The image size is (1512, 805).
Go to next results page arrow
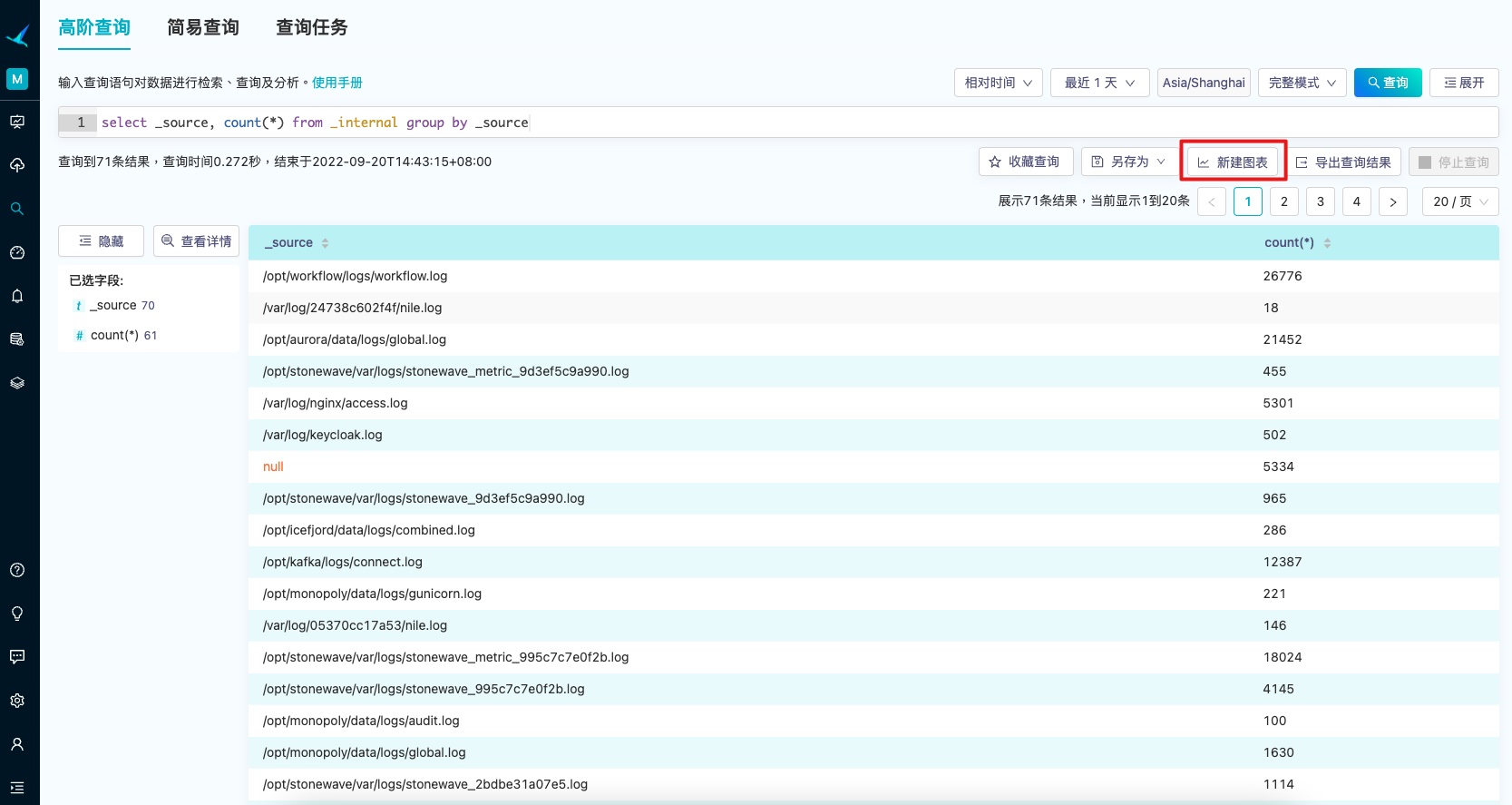click(1393, 201)
